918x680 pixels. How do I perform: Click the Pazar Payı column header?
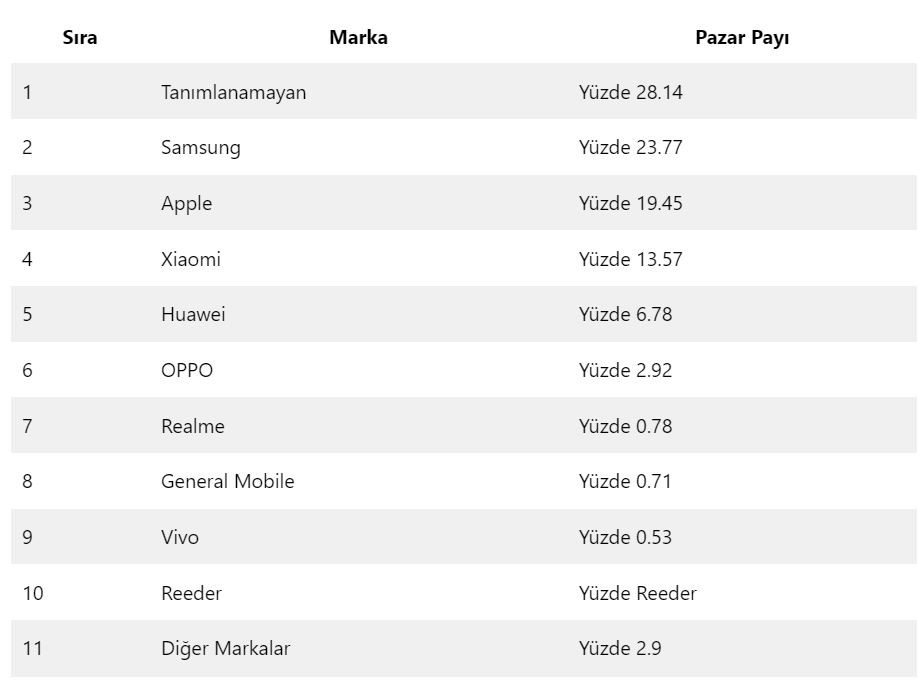point(742,38)
